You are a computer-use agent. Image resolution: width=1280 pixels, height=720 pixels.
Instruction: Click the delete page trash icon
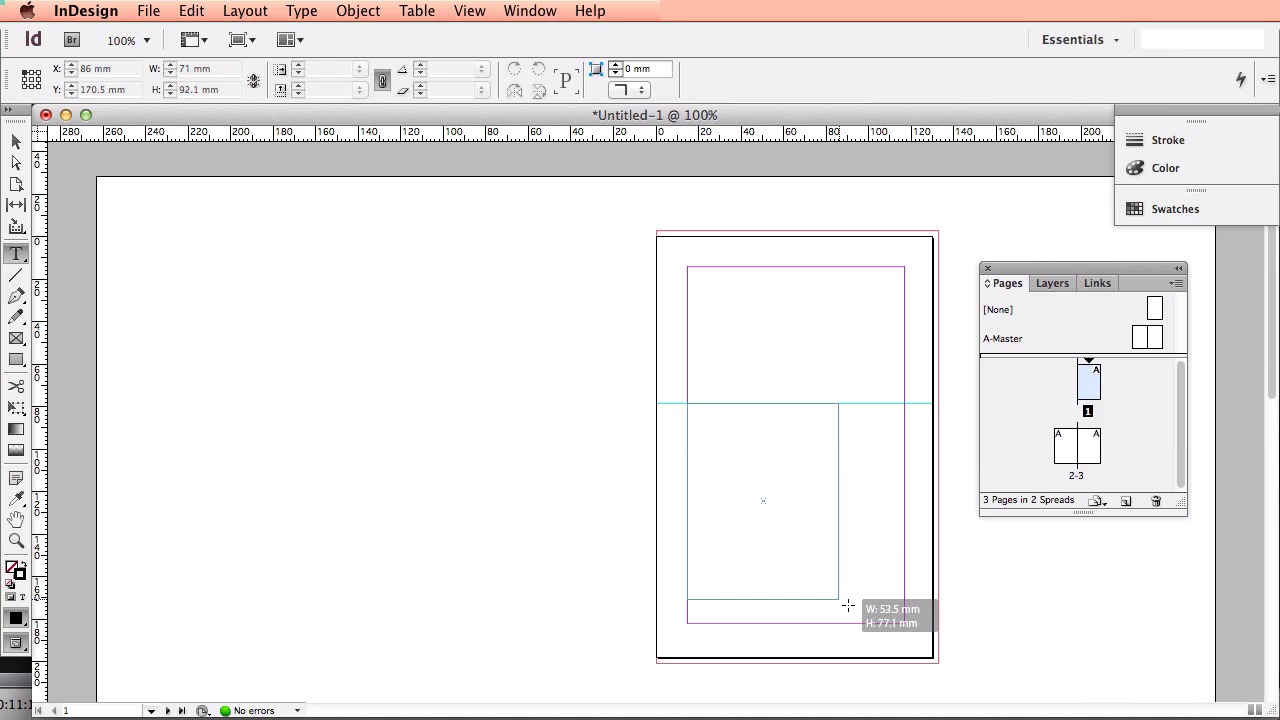coord(1156,501)
